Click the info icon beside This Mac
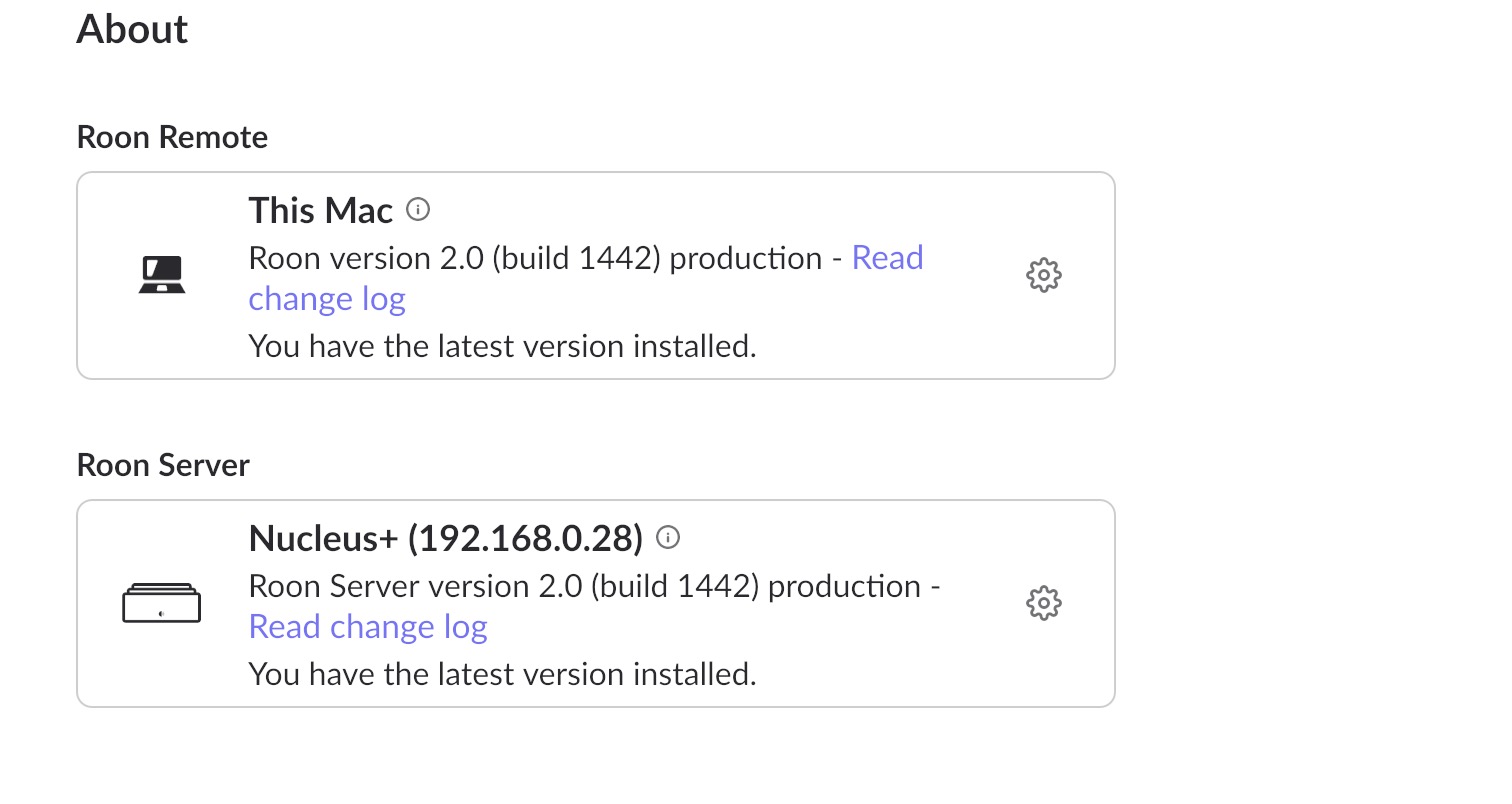This screenshot has height=804, width=1512. click(418, 210)
